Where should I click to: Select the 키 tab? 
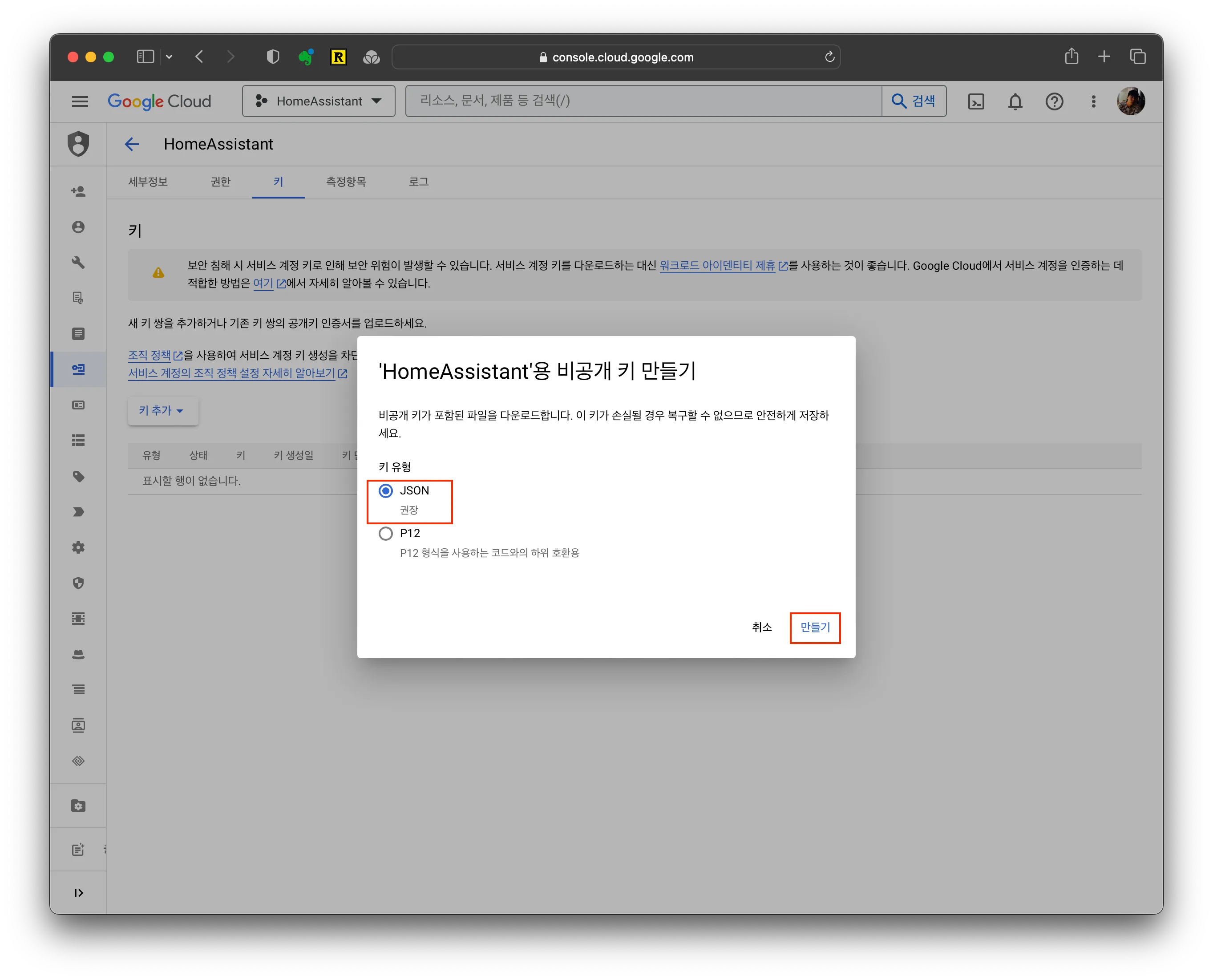[278, 182]
